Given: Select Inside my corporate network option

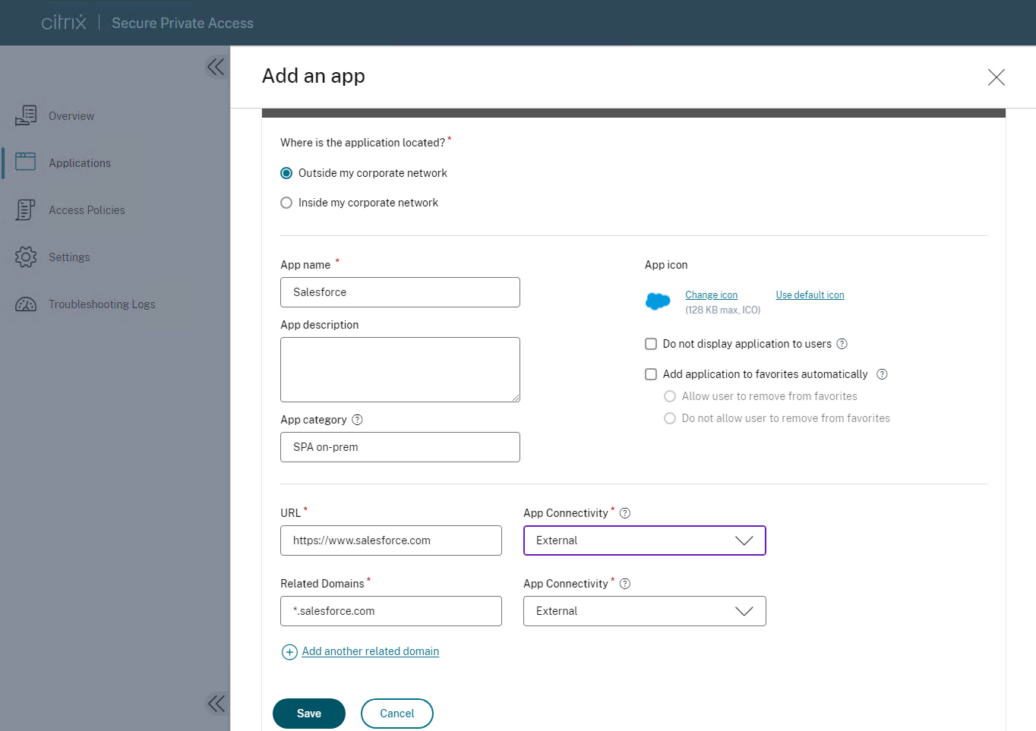Looking at the screenshot, I should [x=287, y=203].
